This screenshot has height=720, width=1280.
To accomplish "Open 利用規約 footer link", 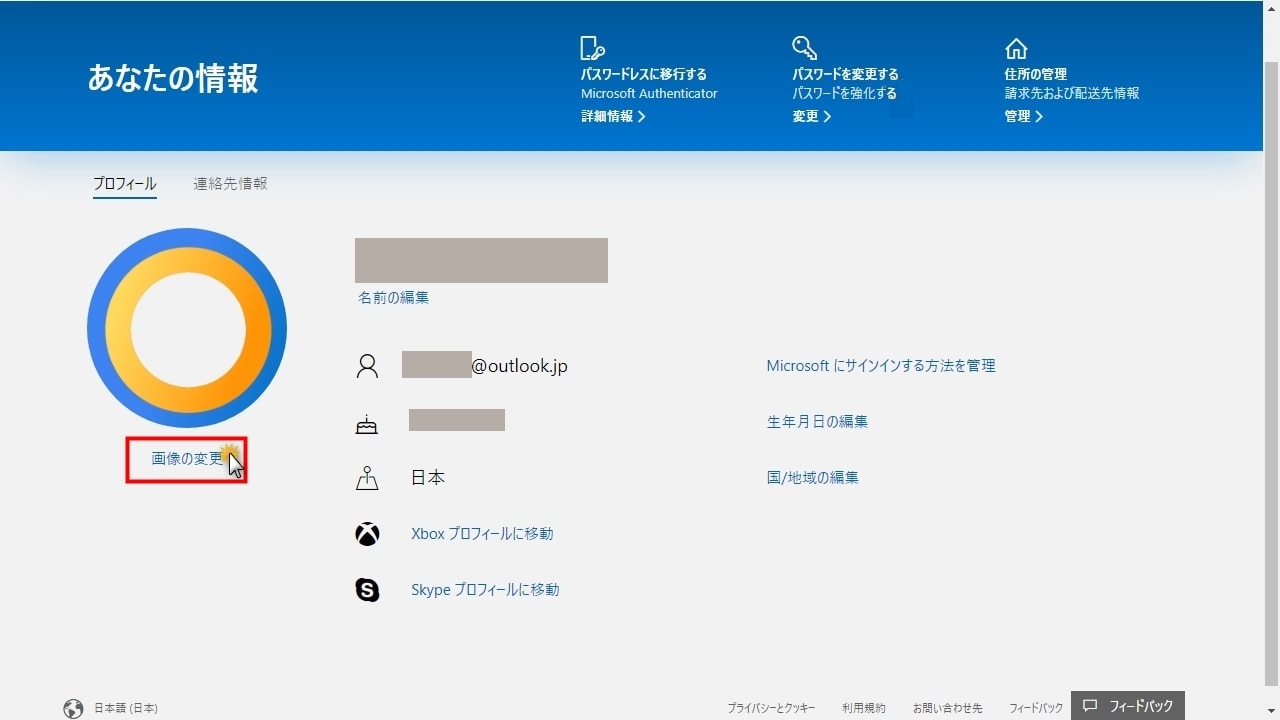I will pyautogui.click(x=864, y=708).
